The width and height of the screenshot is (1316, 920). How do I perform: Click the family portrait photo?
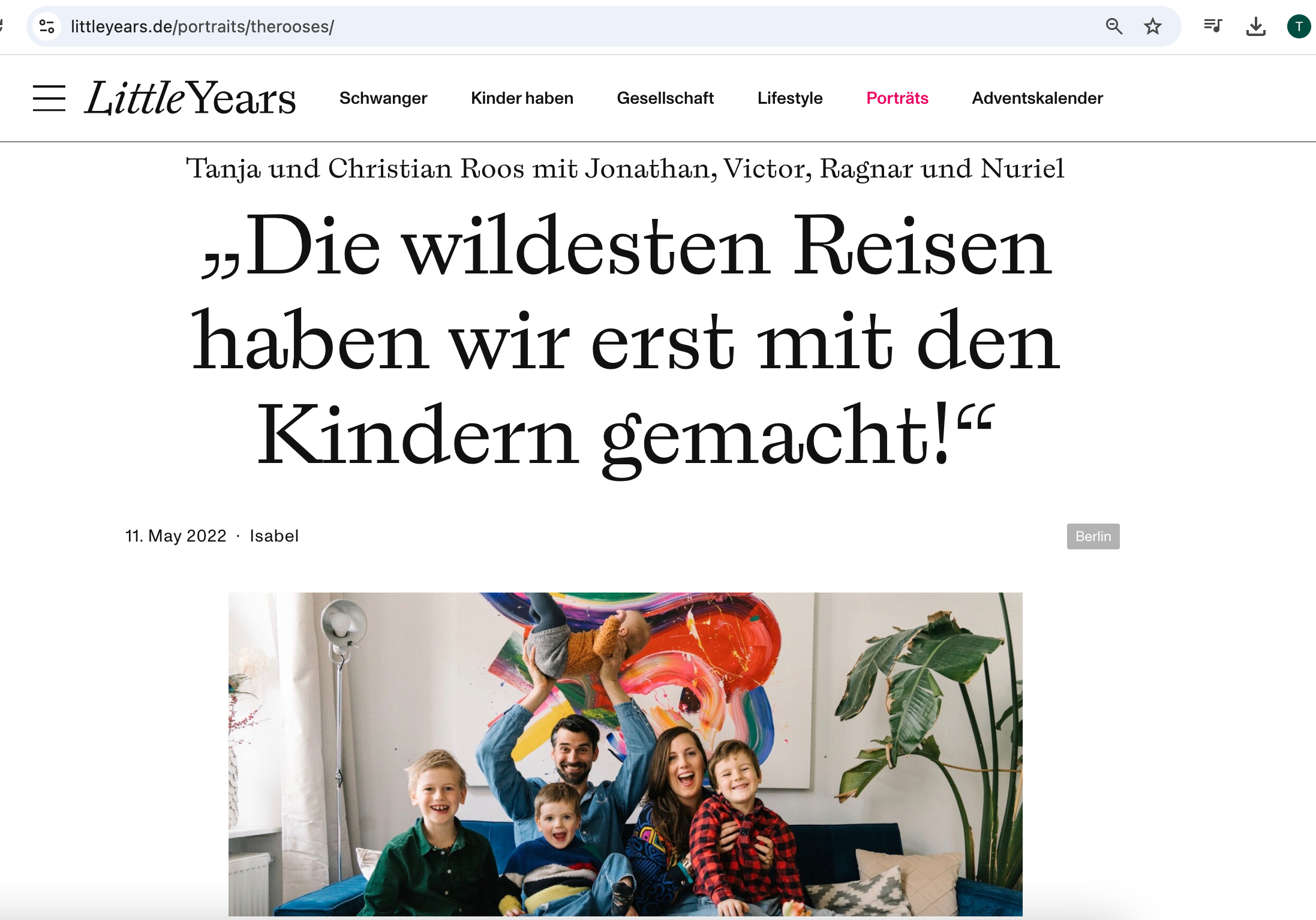tap(625, 754)
